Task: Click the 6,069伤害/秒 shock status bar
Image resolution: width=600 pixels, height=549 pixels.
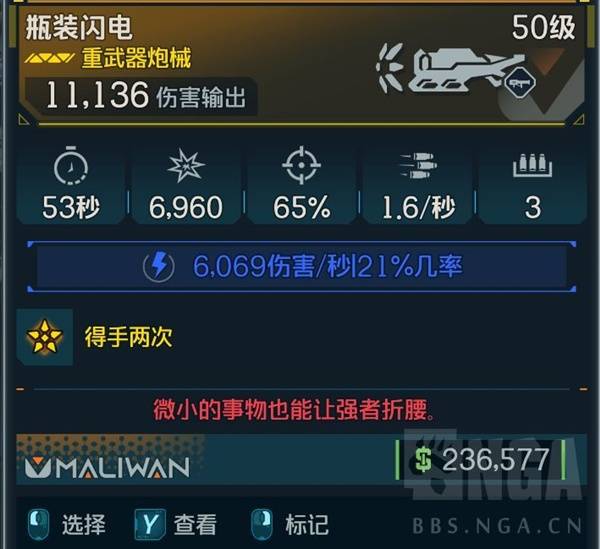Action: (x=302, y=266)
